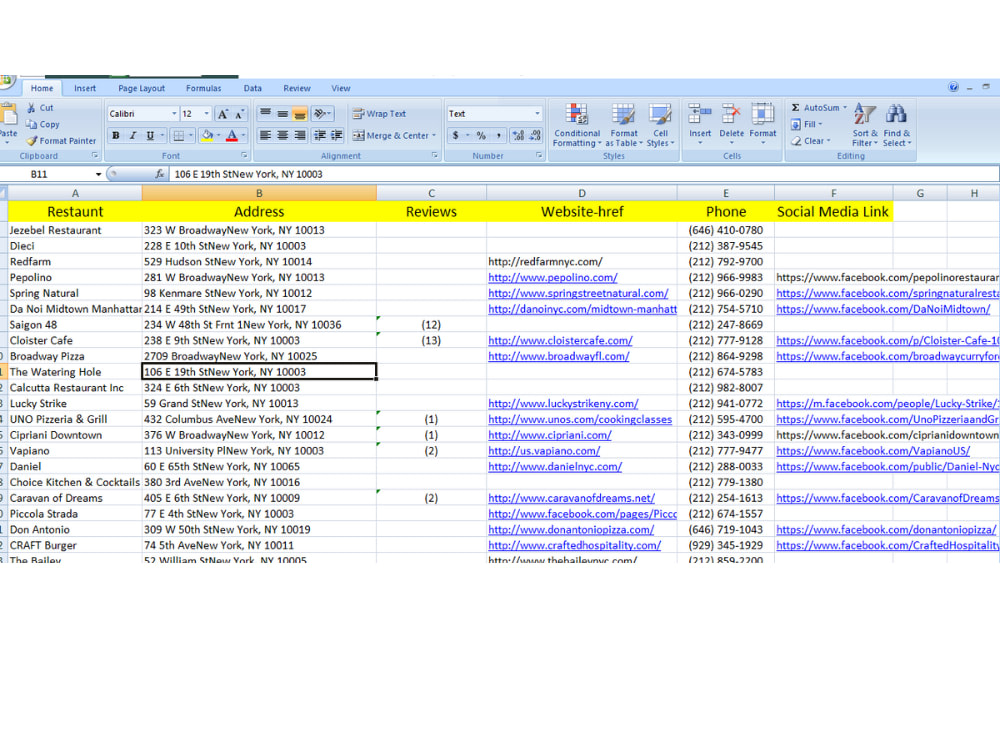Open the Merge & Center dropdown arrow

point(434,135)
